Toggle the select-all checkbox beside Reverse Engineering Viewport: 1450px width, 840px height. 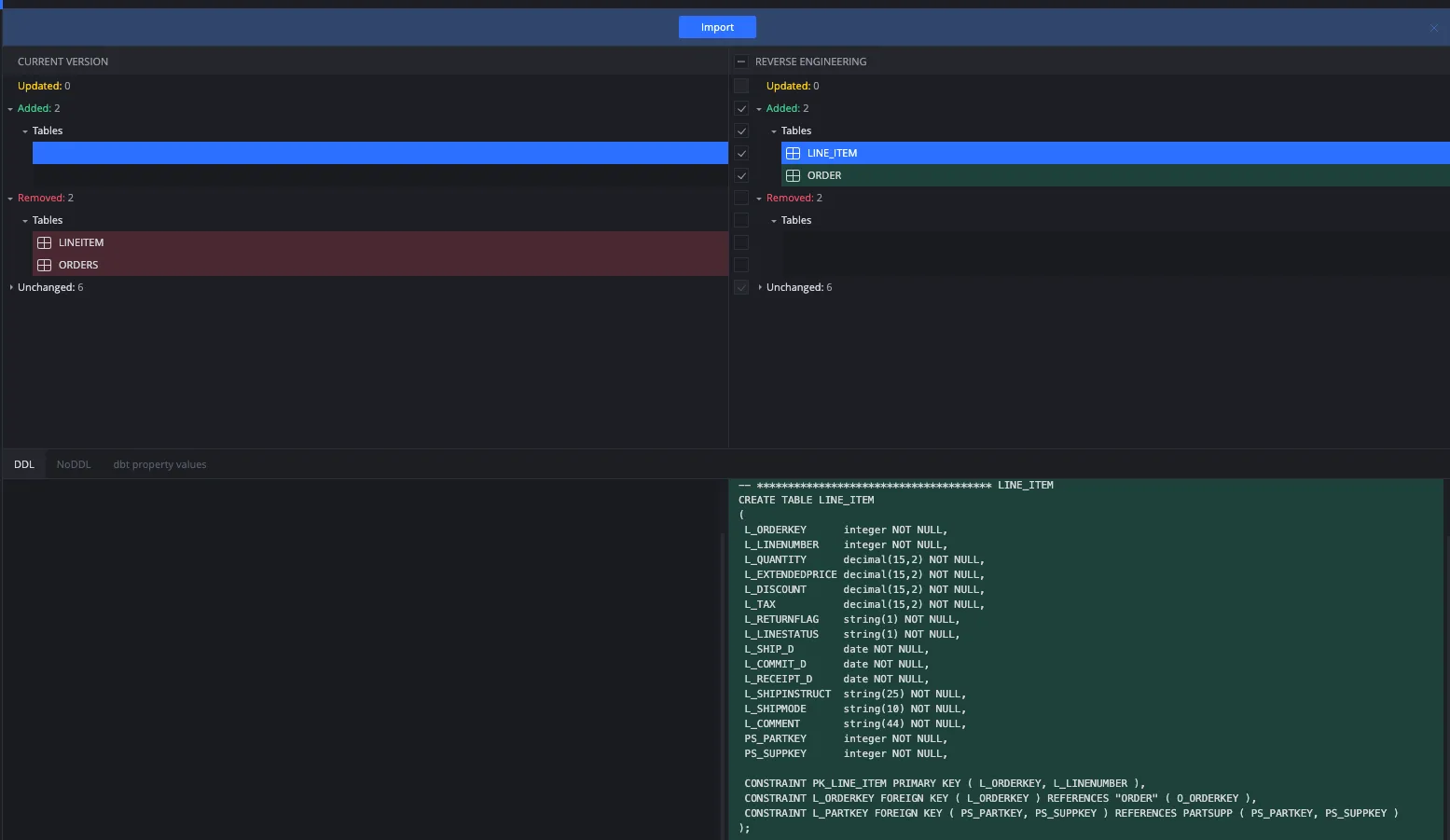pos(741,62)
